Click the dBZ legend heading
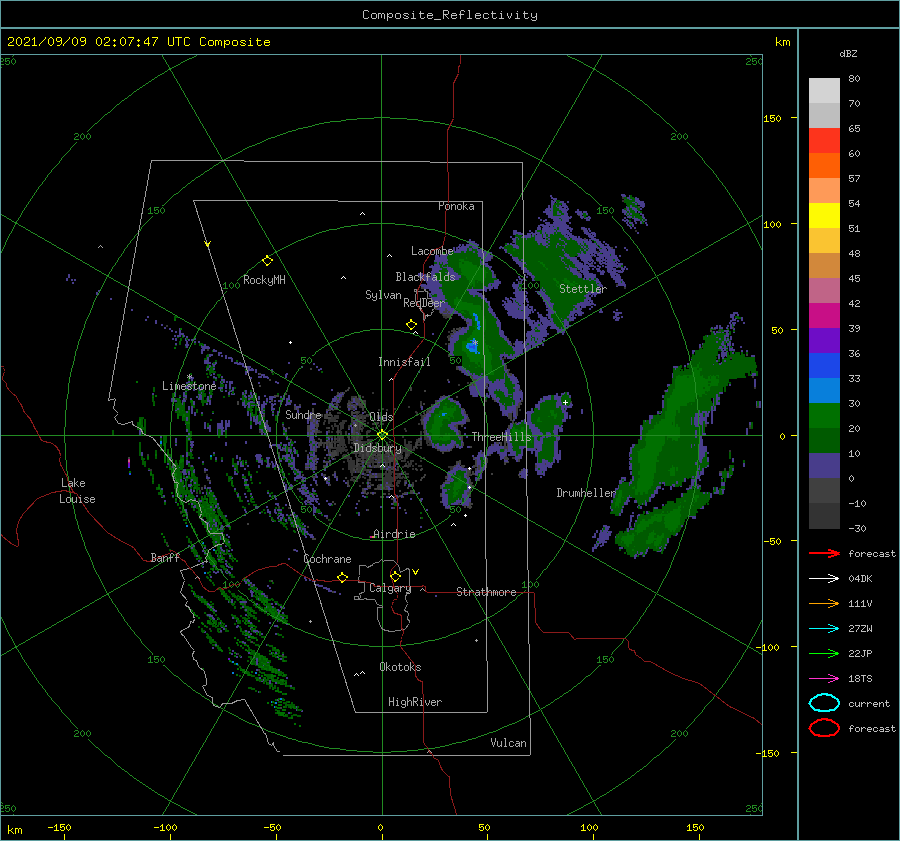 click(x=848, y=54)
